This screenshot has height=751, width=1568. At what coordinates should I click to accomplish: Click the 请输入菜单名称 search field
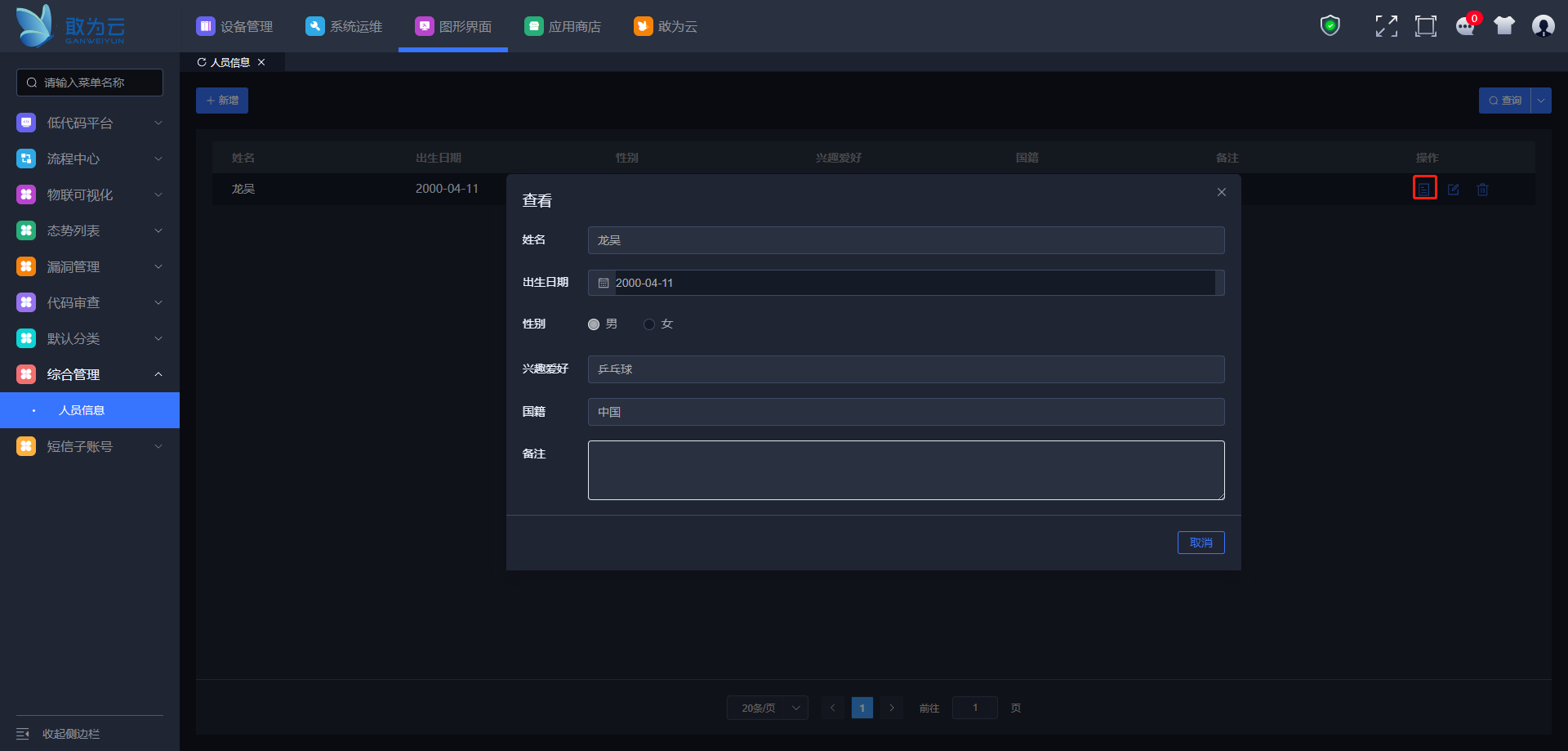(x=90, y=83)
